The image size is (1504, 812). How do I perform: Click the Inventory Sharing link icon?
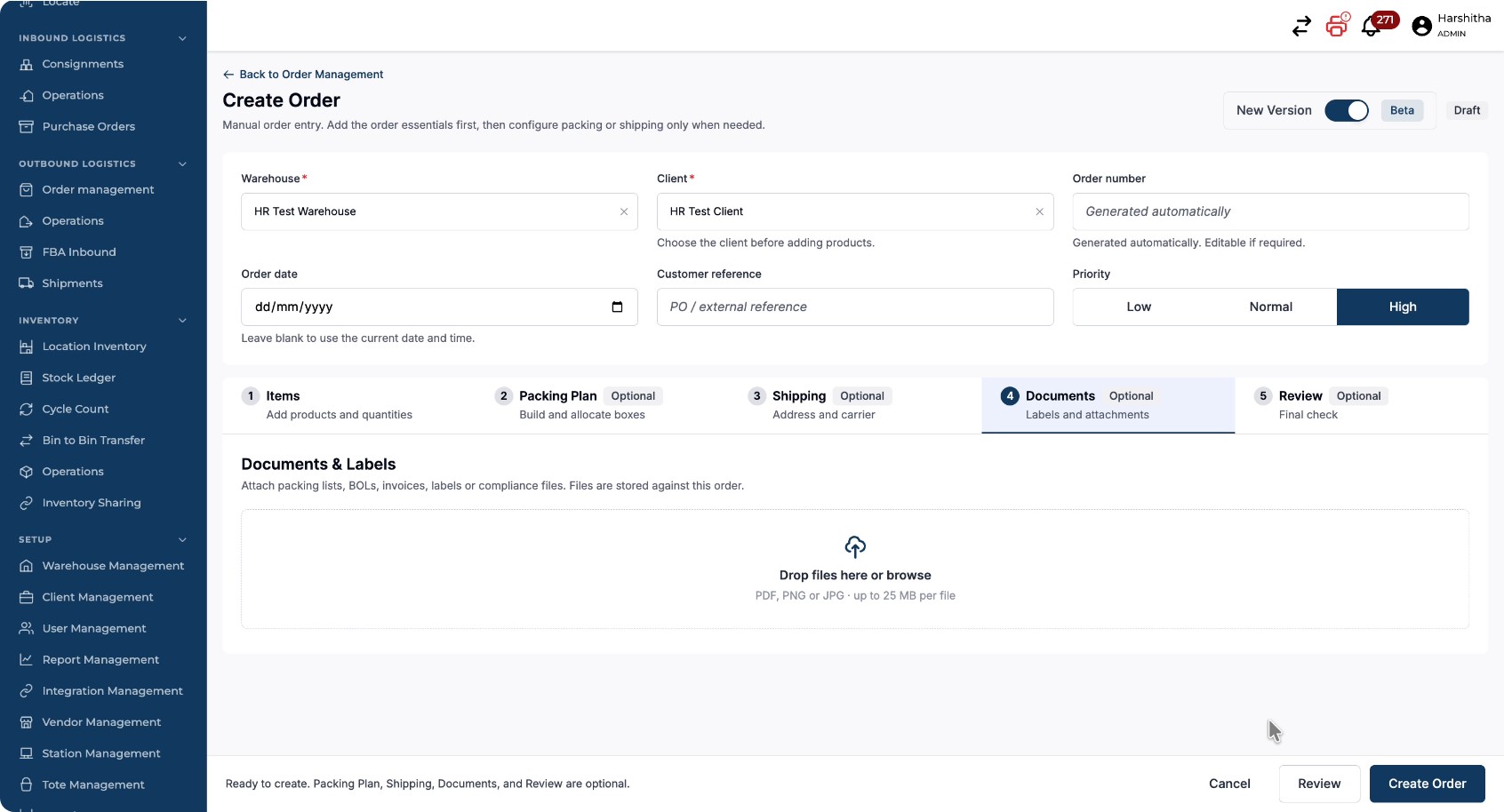coord(27,503)
